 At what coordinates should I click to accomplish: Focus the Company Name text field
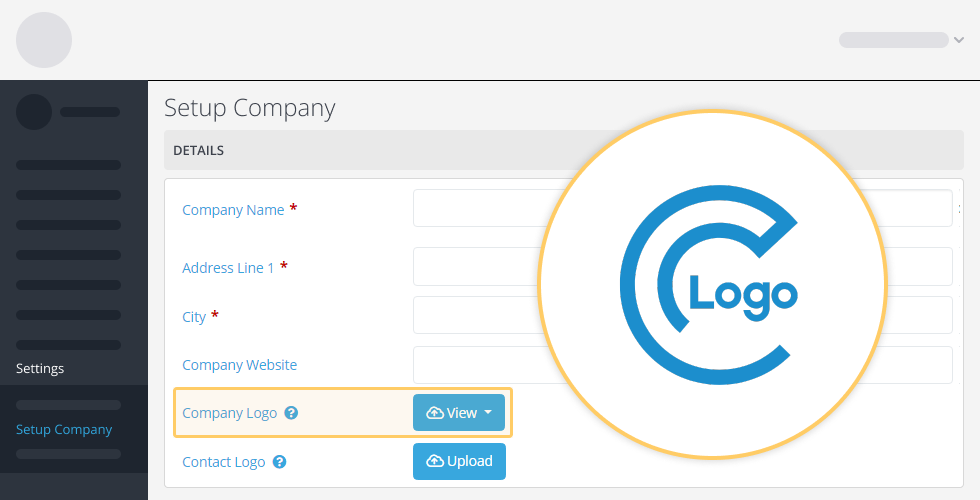[480, 209]
